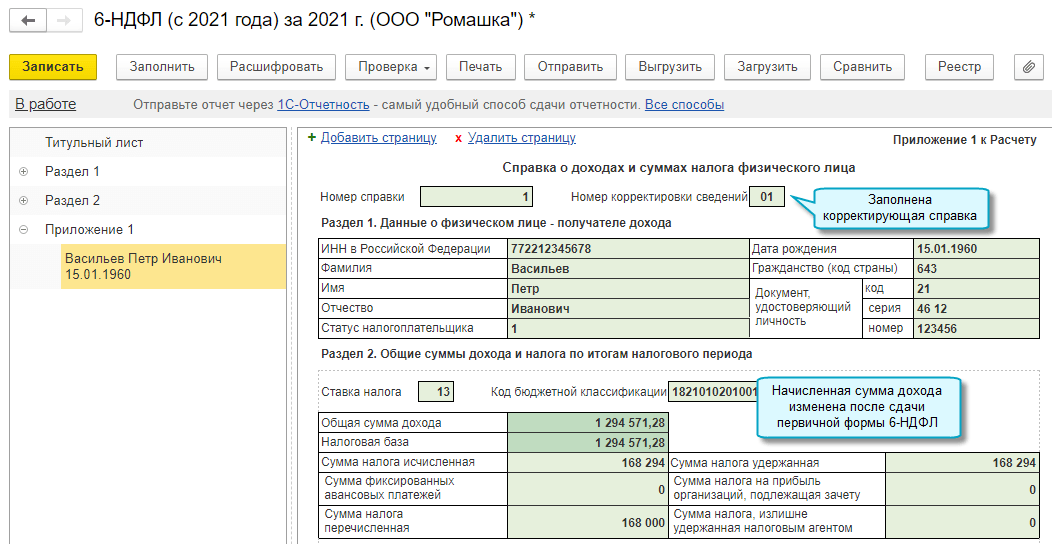The image size is (1052, 544).
Task: Click the Отправить button
Action: (570, 67)
